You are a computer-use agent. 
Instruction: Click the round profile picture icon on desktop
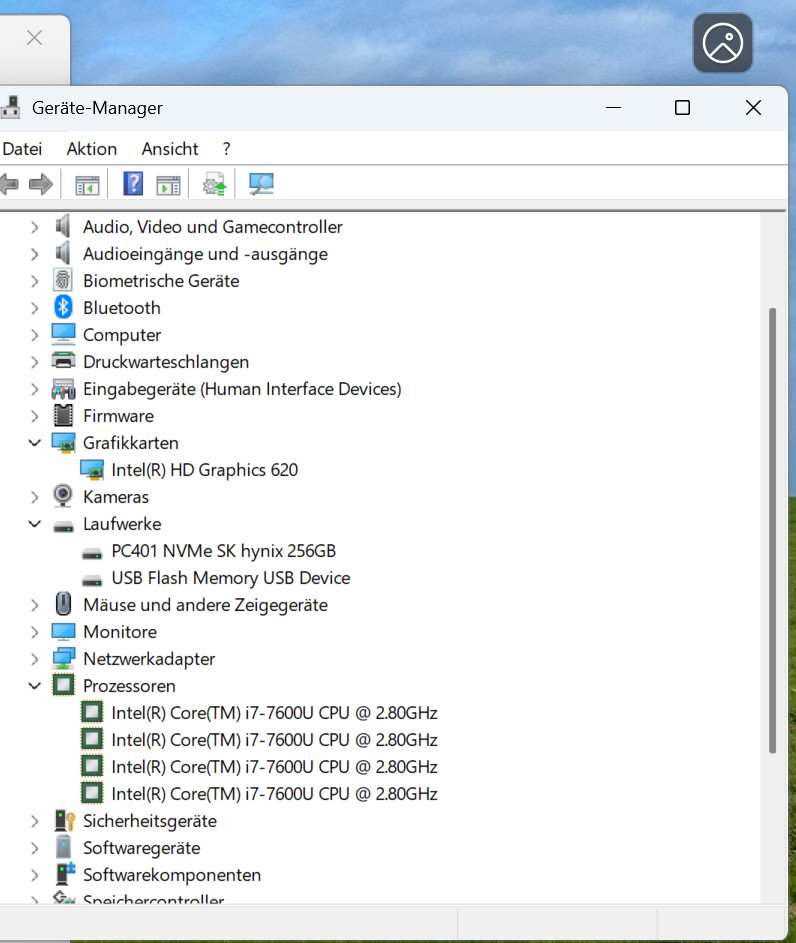coord(722,43)
